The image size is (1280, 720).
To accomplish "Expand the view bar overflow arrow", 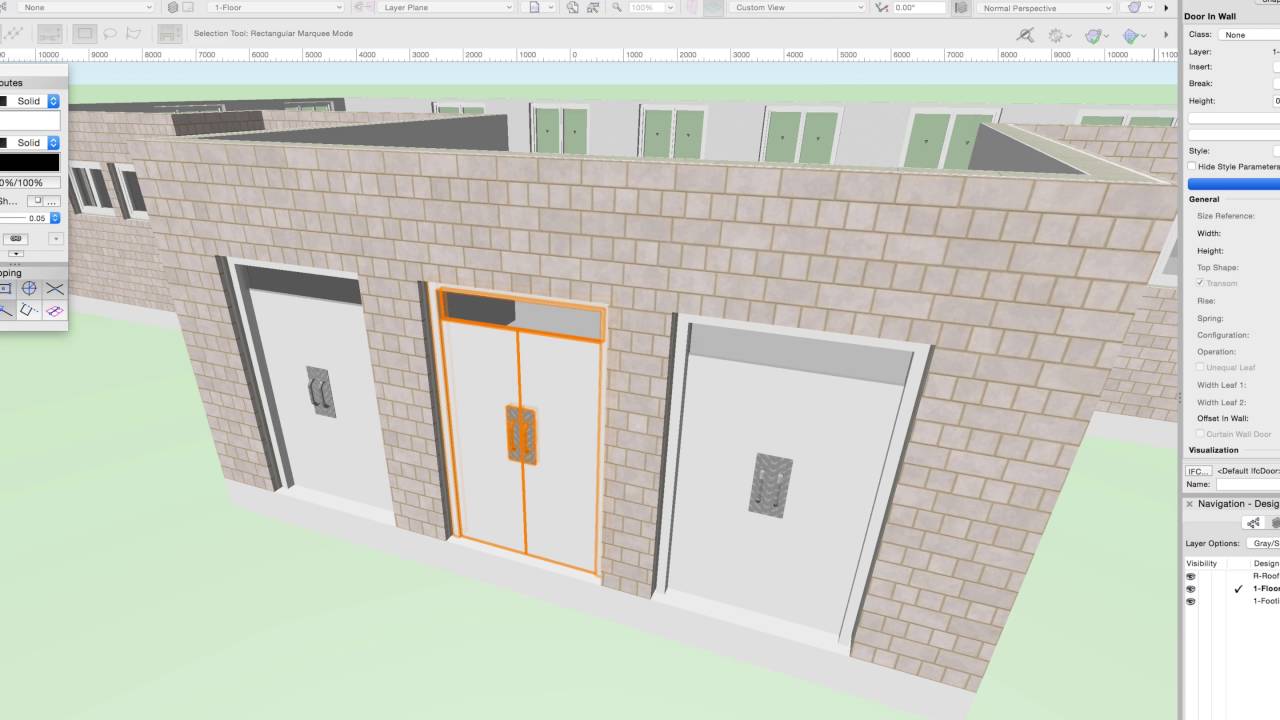I will [1166, 7].
